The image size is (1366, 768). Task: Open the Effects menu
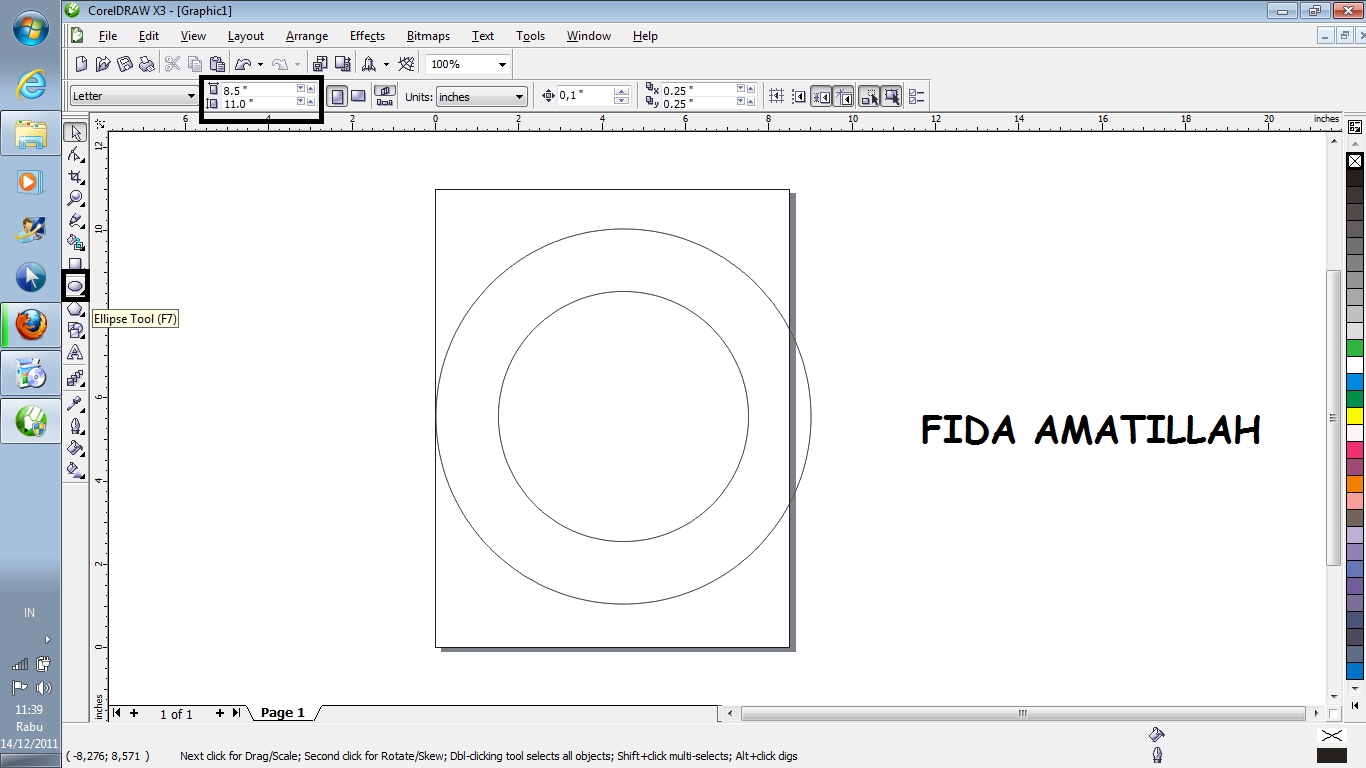(367, 35)
